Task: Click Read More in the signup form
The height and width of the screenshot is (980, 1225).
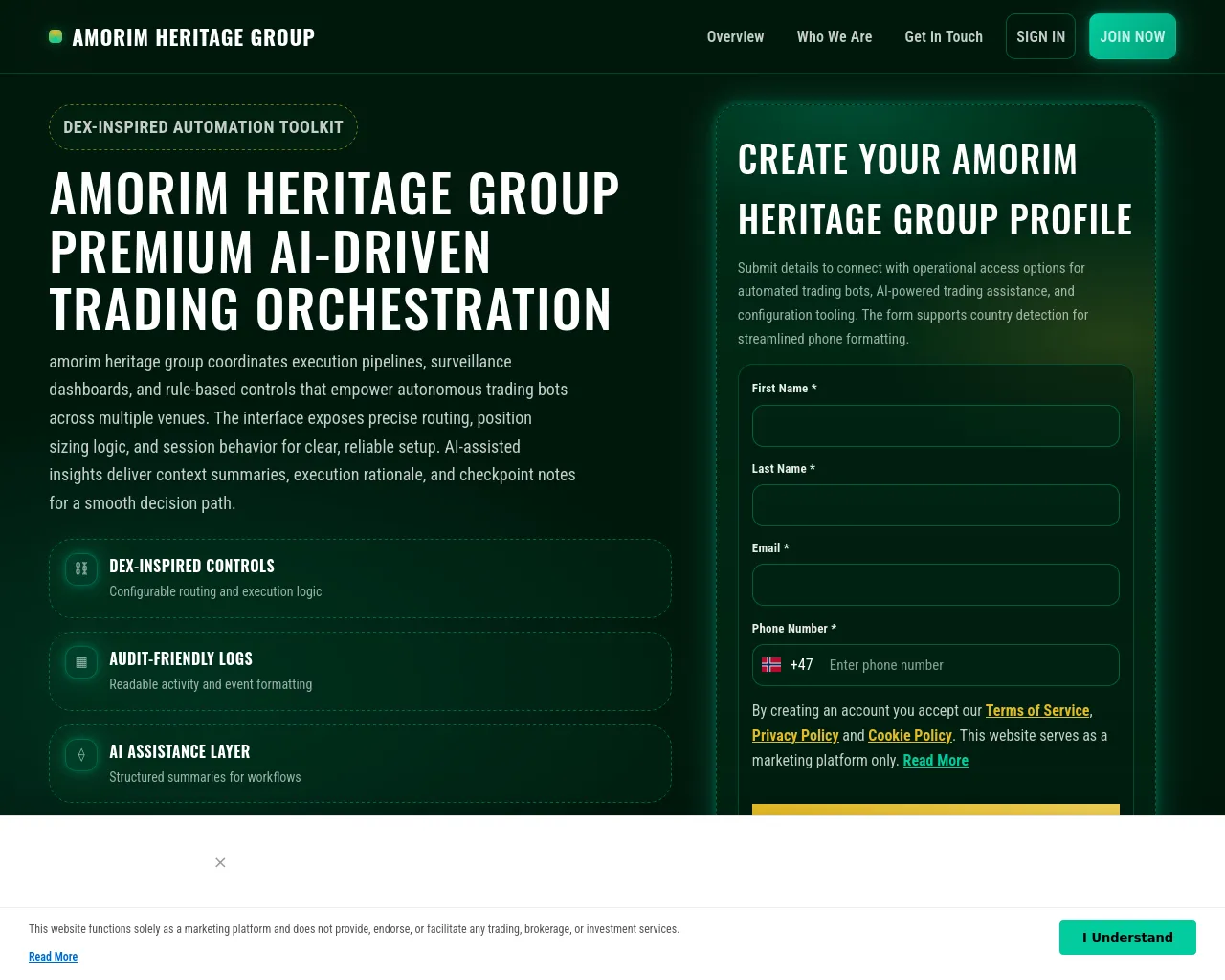Action: 936,760
